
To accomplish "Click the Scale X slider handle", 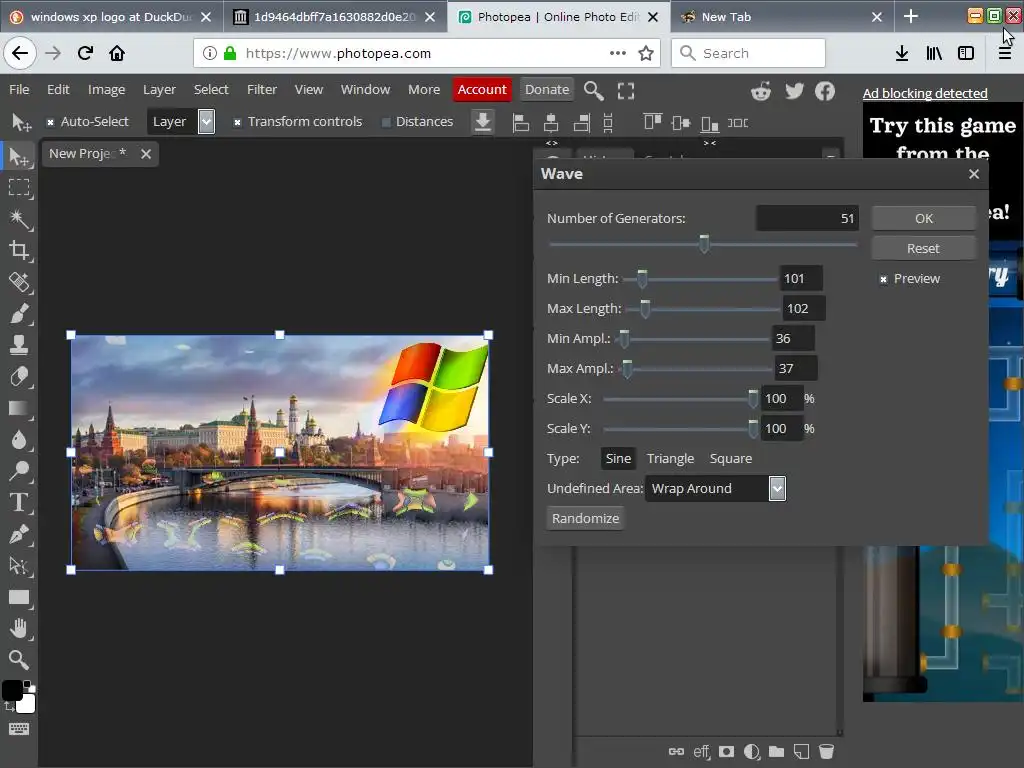I will (x=753, y=398).
